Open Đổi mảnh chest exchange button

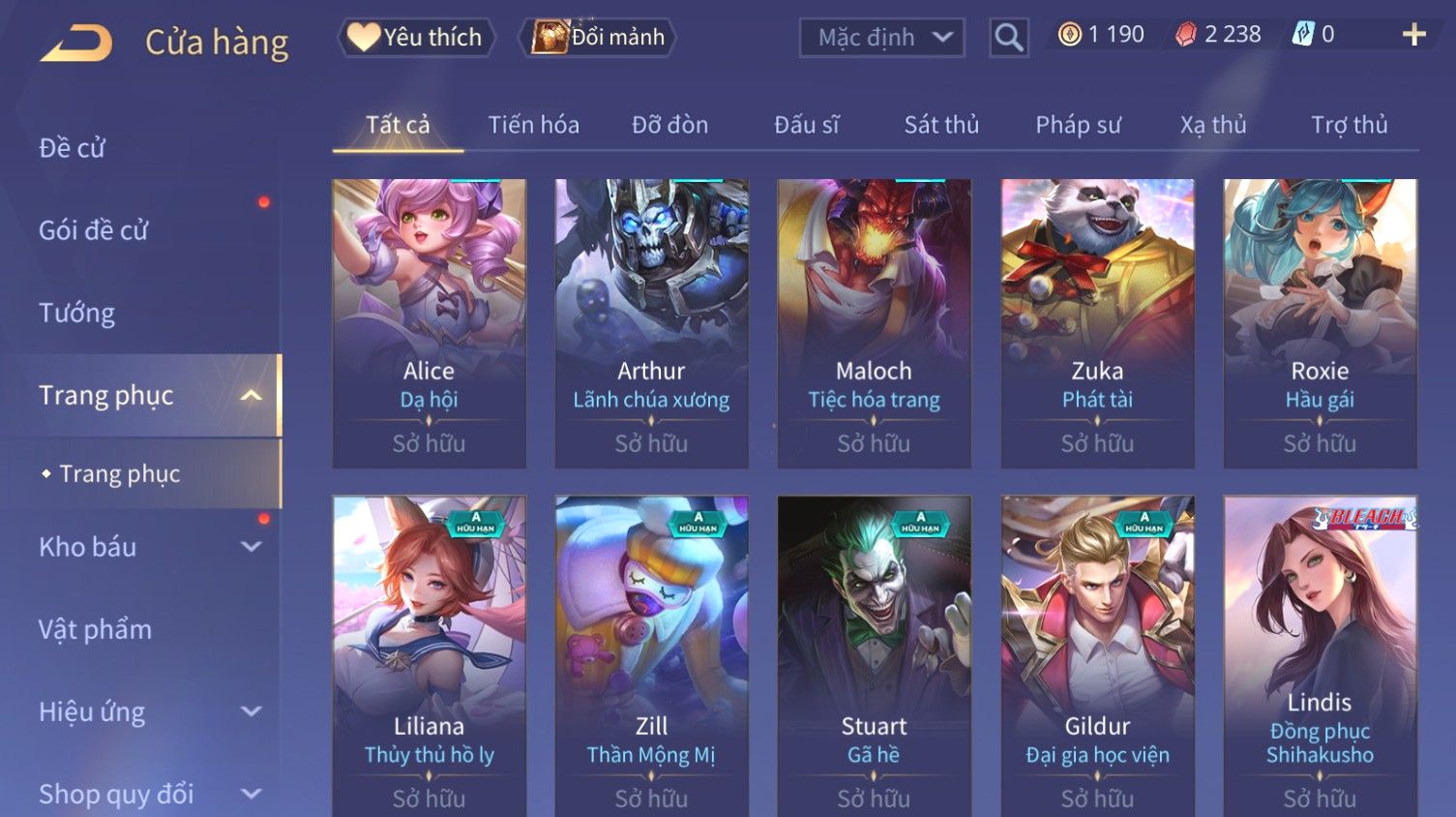pos(598,38)
